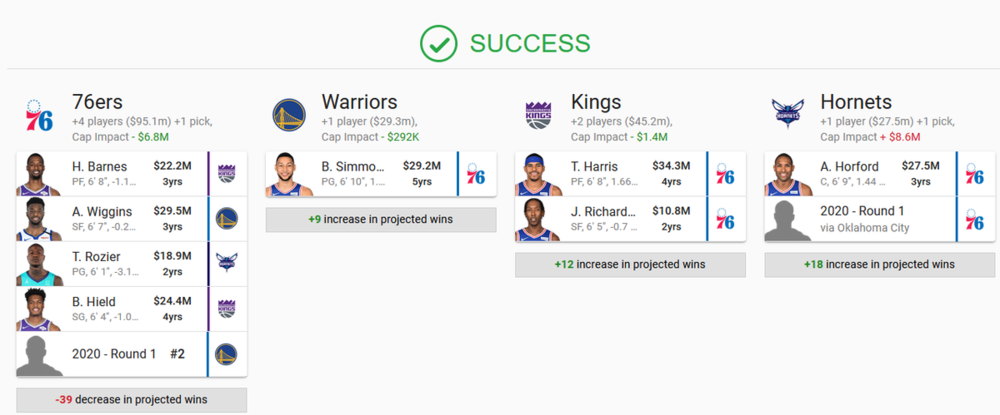Click the green success checkmark icon
Image resolution: width=1000 pixels, height=415 pixels.
click(437, 43)
